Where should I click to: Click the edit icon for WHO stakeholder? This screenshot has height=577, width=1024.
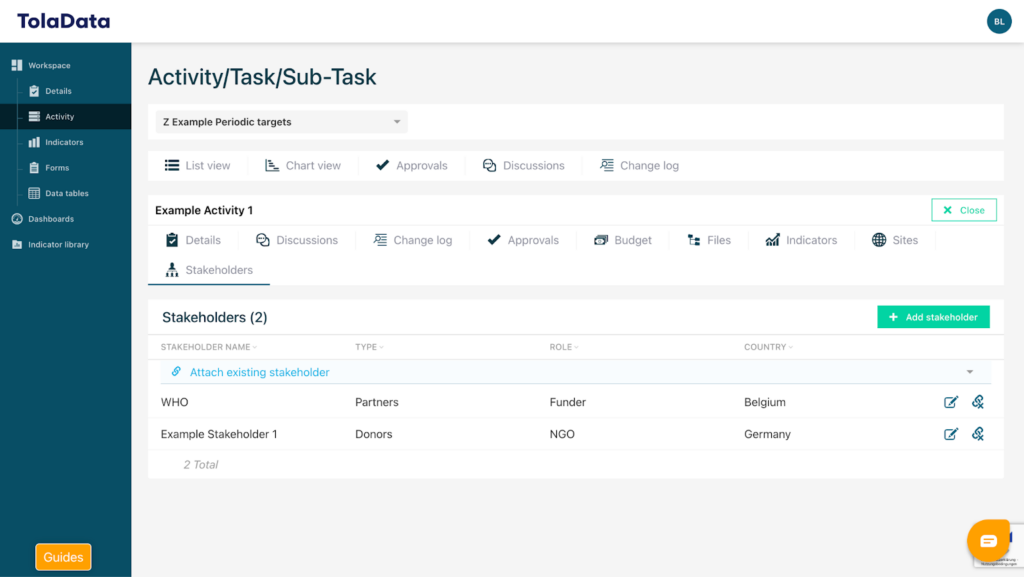[951, 402]
